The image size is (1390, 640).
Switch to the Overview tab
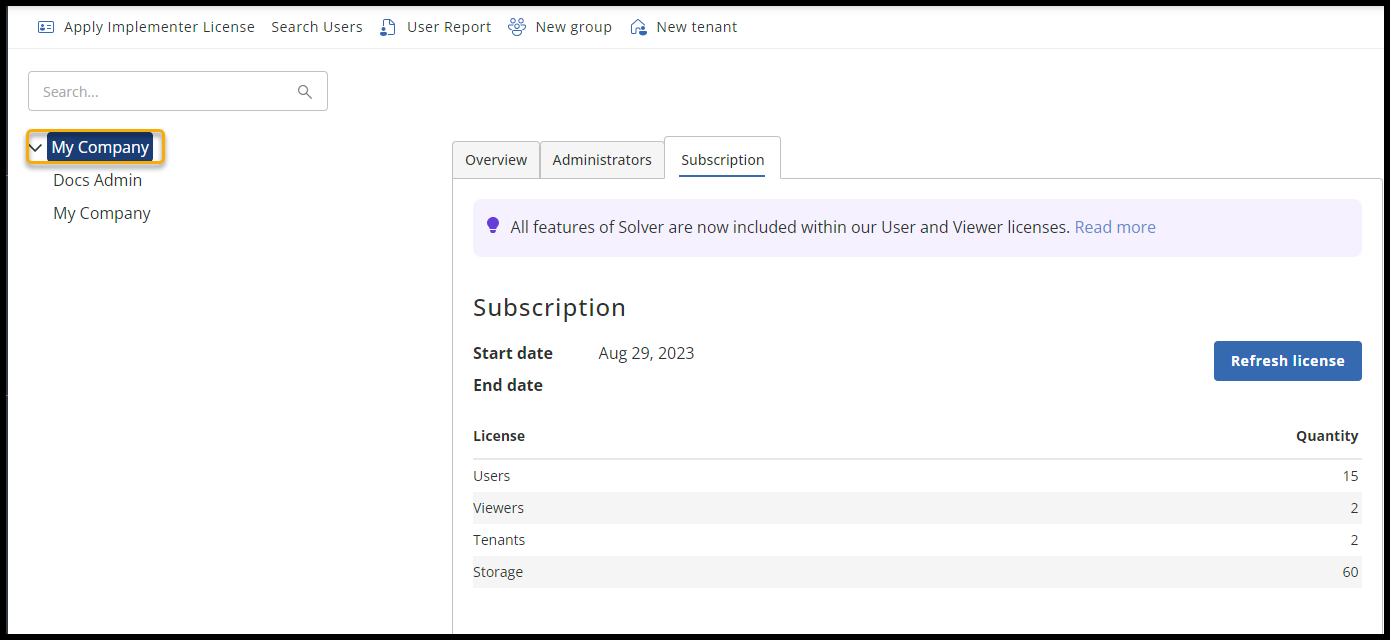[496, 160]
